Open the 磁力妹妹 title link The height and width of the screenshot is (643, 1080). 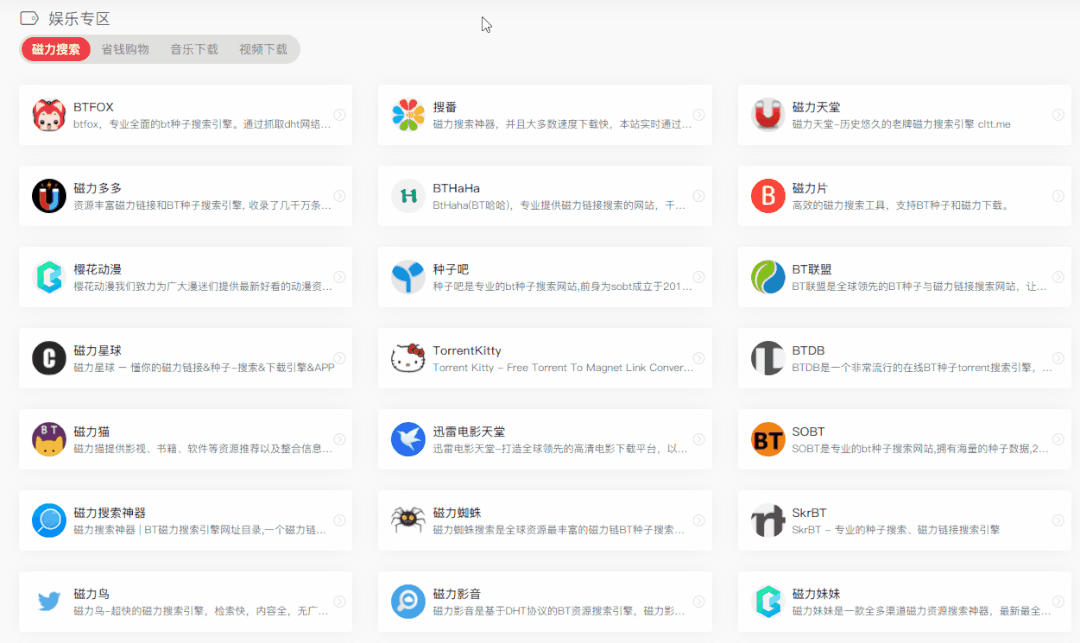point(816,595)
